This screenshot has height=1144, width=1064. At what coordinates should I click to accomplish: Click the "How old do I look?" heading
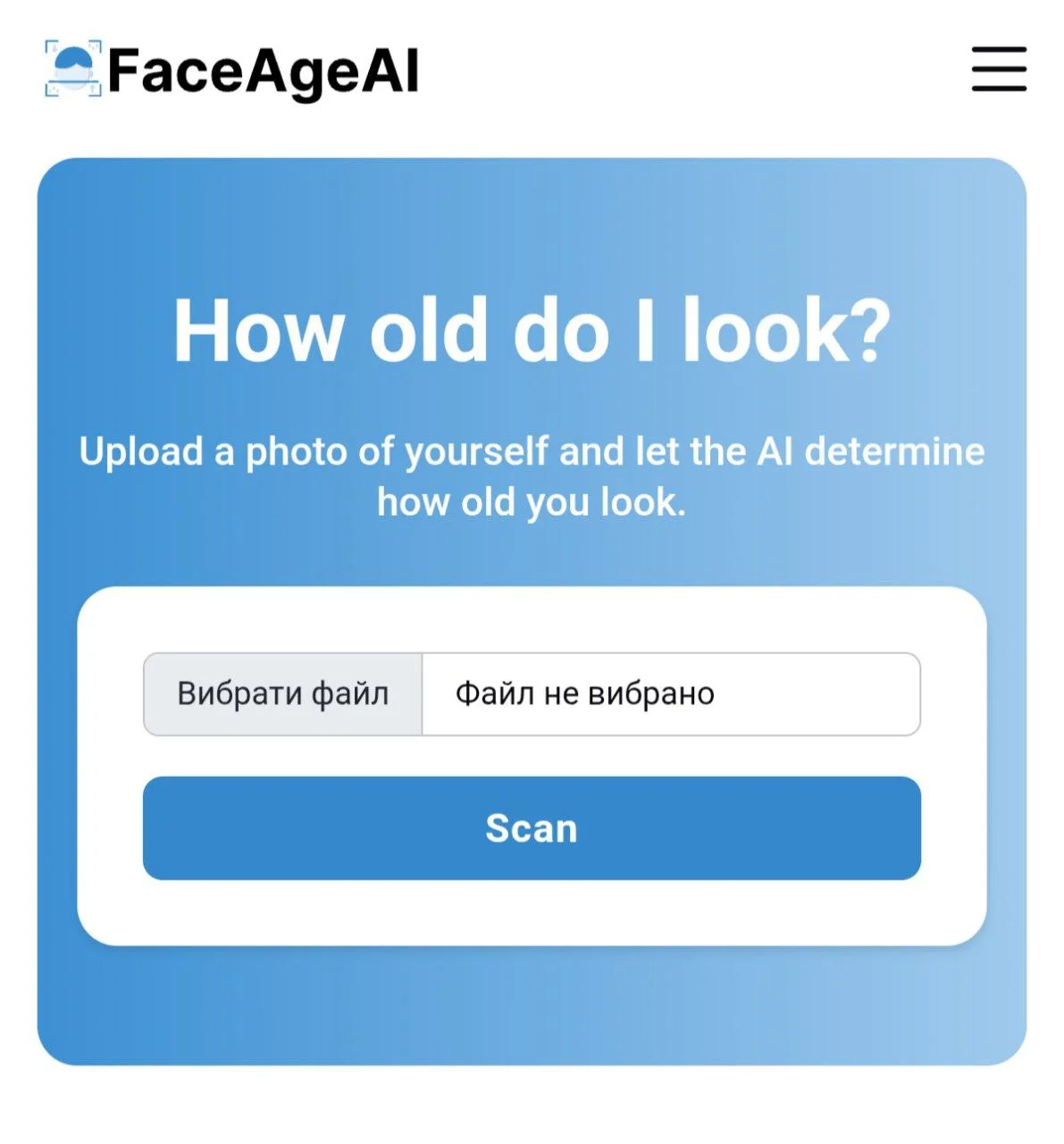point(532,331)
